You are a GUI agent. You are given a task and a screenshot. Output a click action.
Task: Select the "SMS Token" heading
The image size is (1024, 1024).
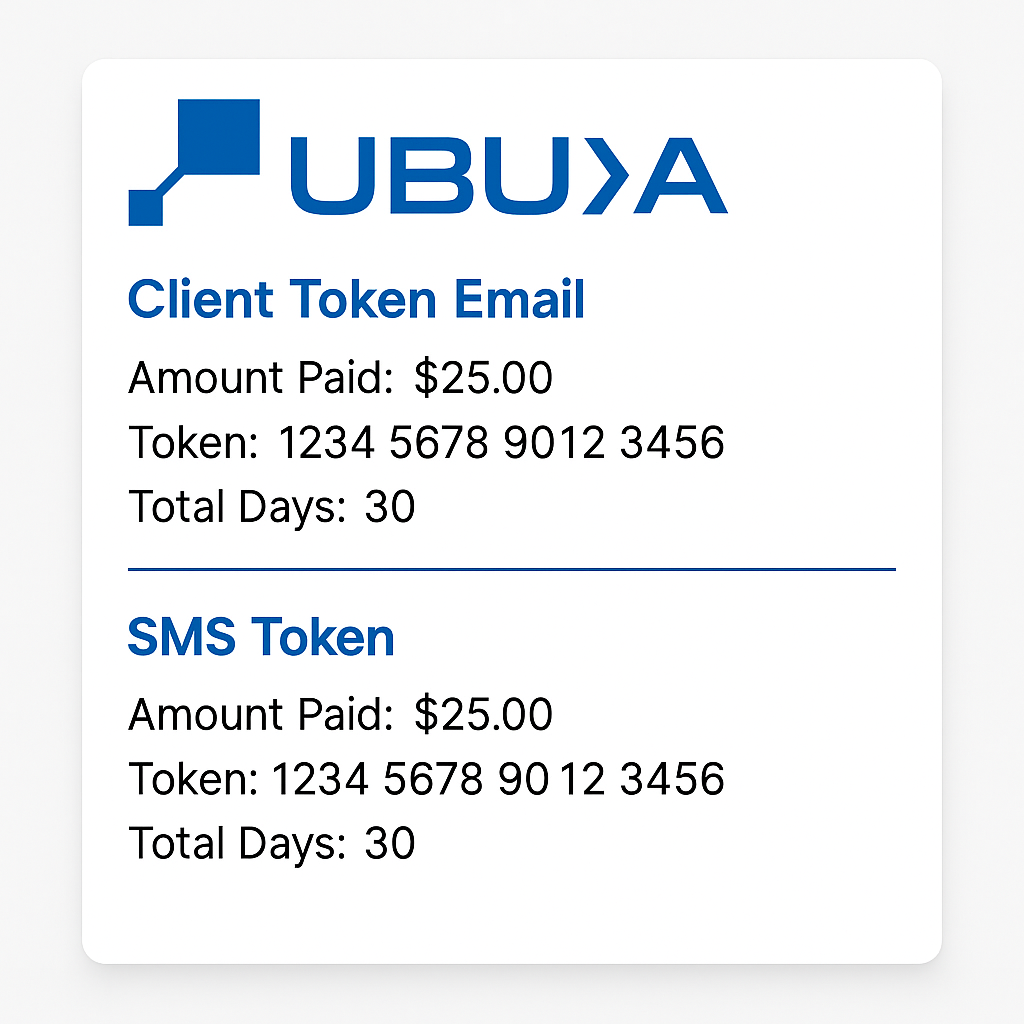point(261,637)
